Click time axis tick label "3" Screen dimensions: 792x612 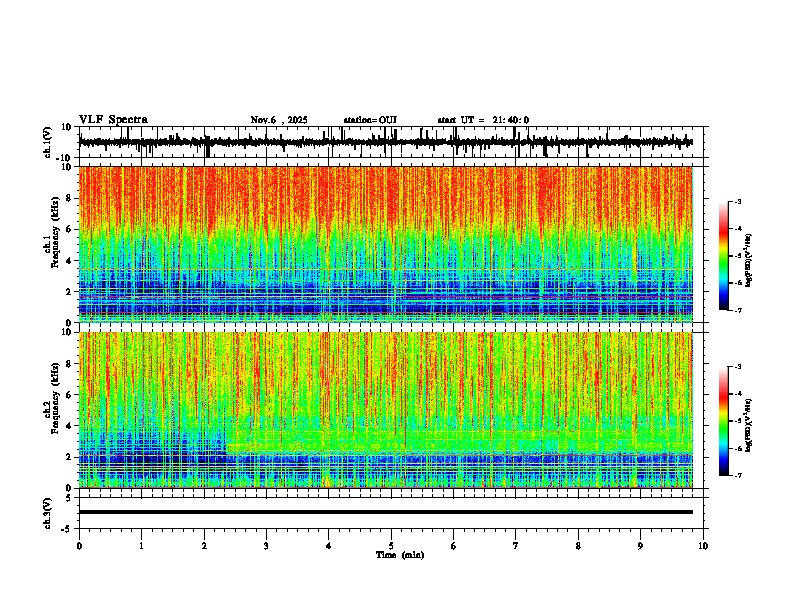point(266,546)
